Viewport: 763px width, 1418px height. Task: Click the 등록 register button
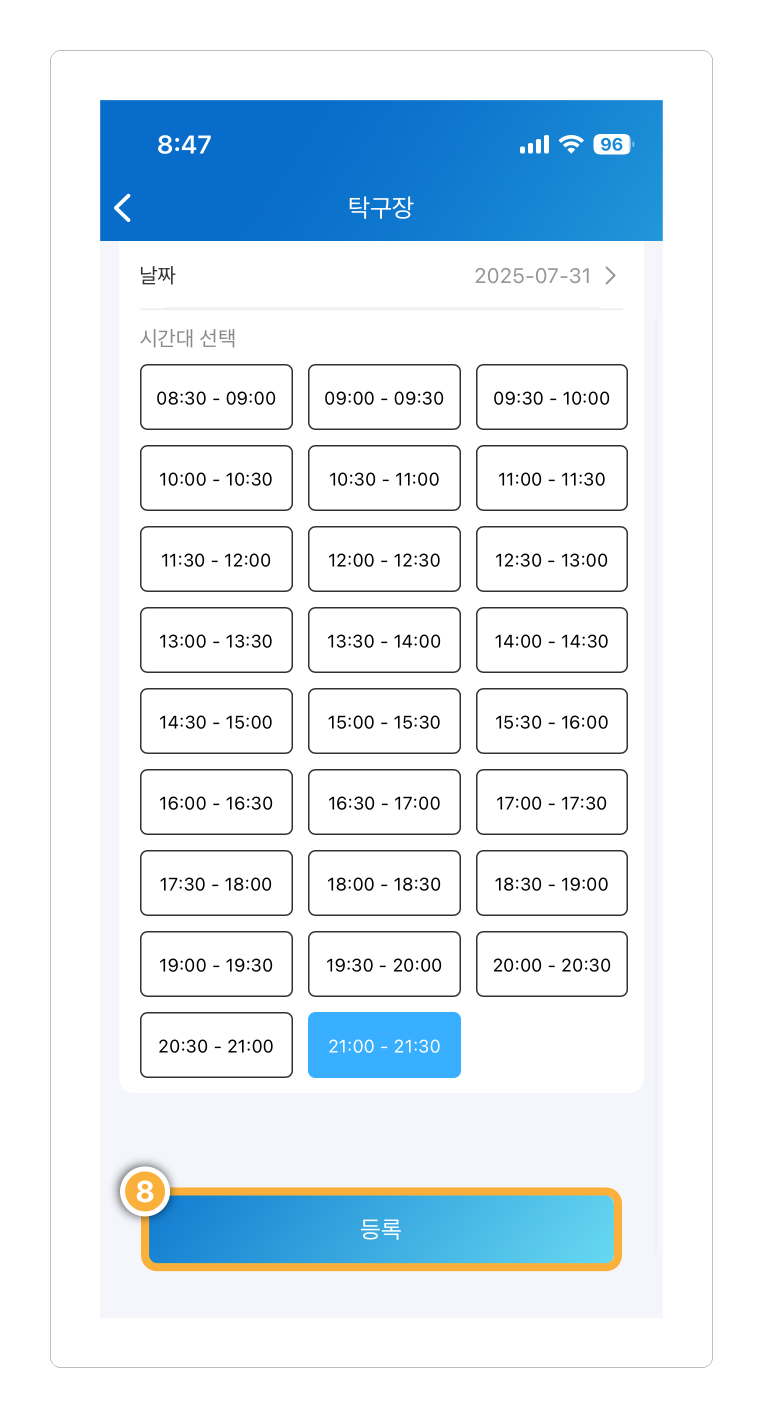tap(381, 1229)
